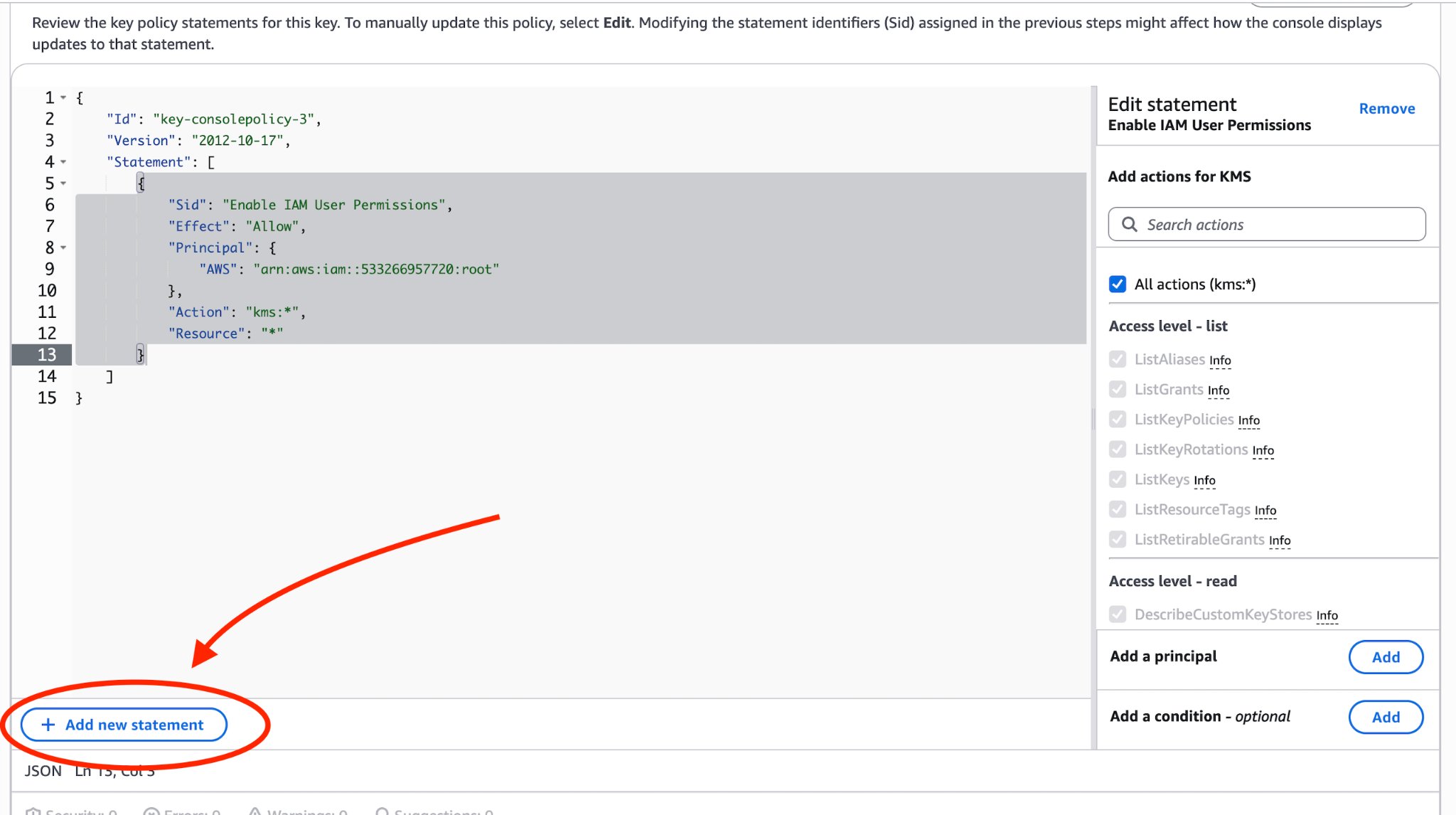The image size is (1456, 815).
Task: Select line number 13 in the gutter
Action: click(x=47, y=355)
